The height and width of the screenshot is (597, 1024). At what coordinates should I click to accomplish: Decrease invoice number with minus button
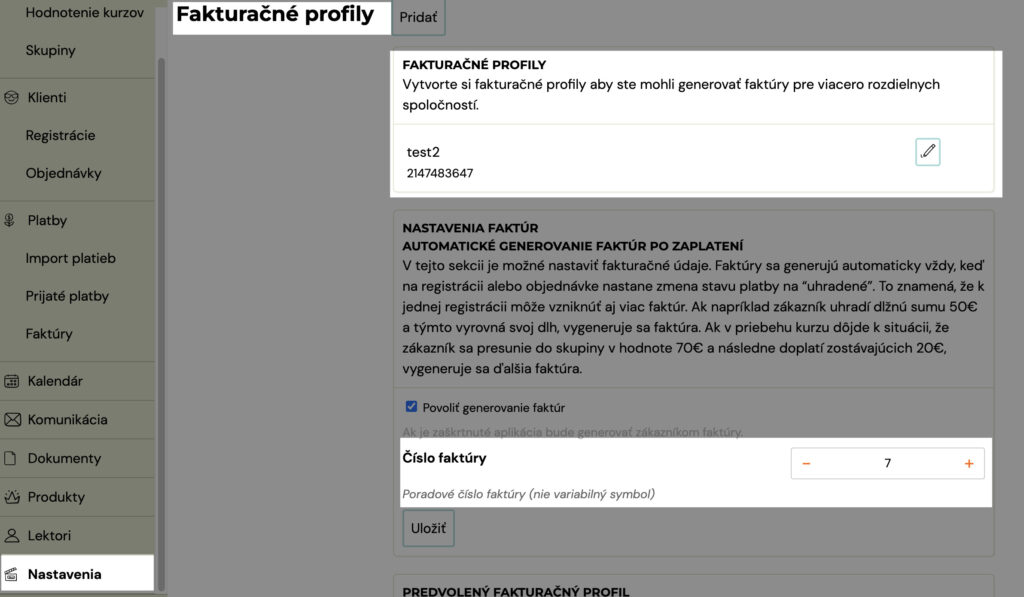(806, 464)
